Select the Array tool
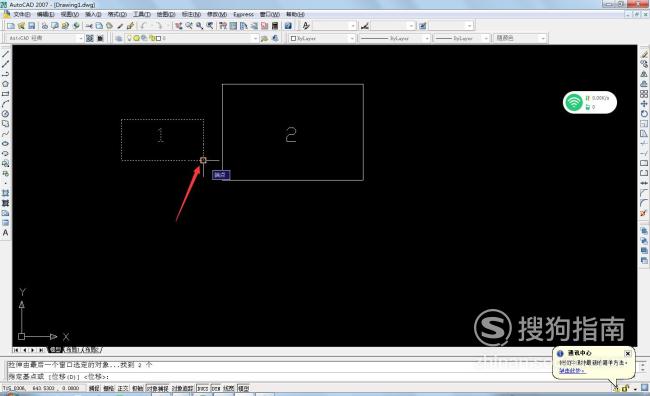650x396 pixels. click(x=644, y=94)
